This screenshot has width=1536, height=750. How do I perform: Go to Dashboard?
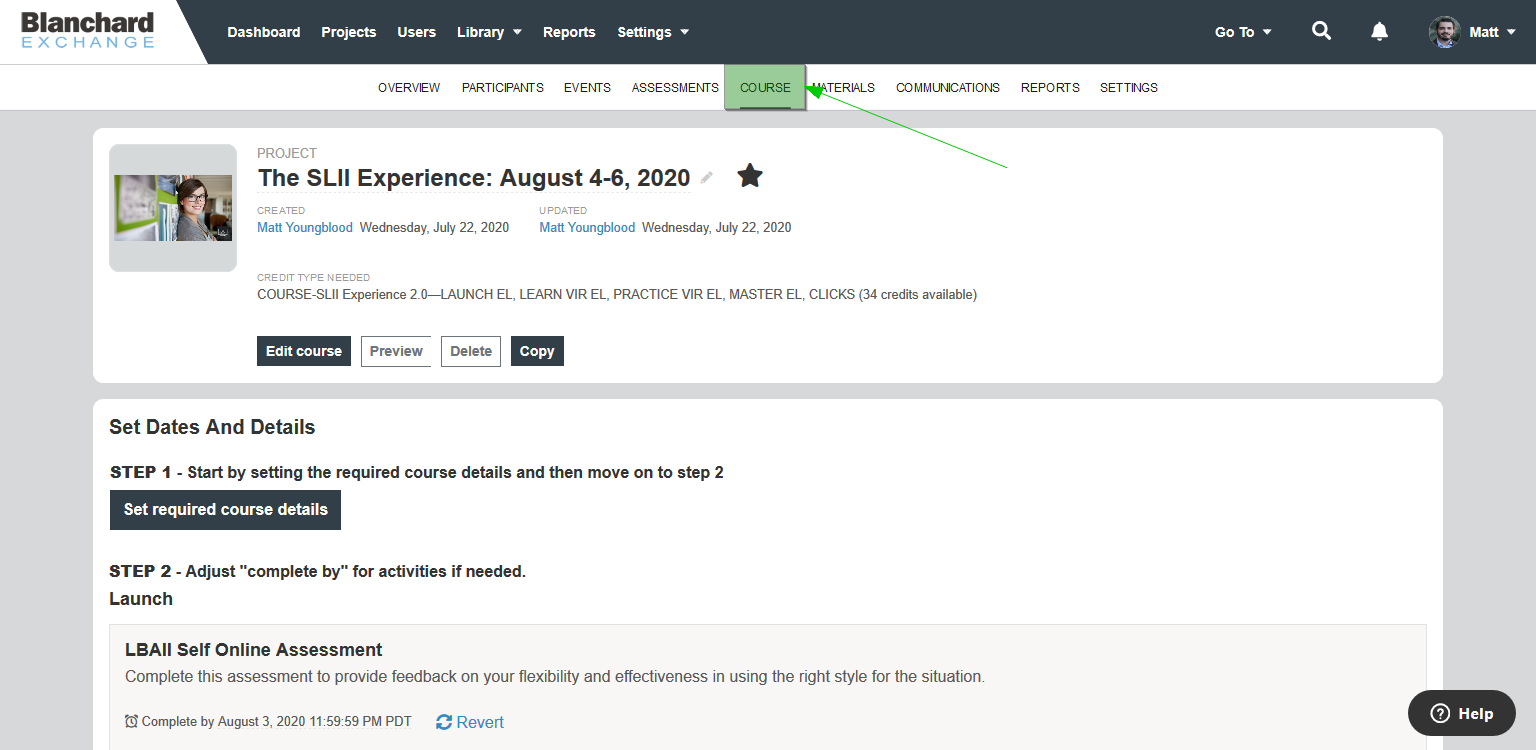pyautogui.click(x=264, y=32)
